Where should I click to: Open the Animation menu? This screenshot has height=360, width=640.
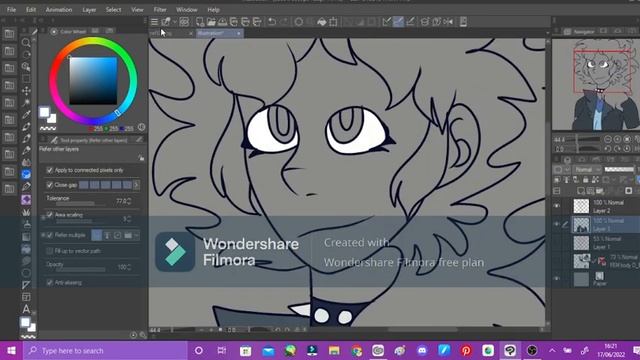pos(59,9)
